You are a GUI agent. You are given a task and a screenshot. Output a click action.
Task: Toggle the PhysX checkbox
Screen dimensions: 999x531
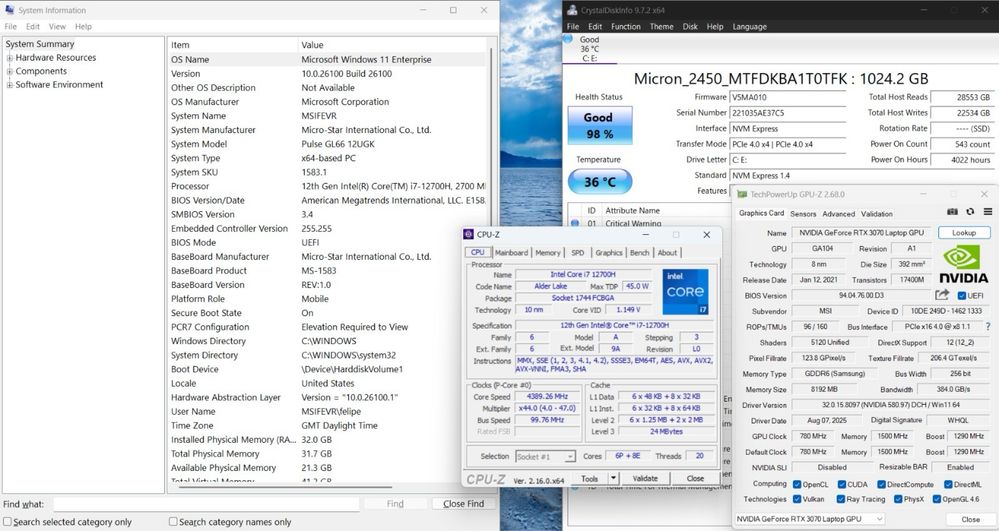(x=898, y=499)
